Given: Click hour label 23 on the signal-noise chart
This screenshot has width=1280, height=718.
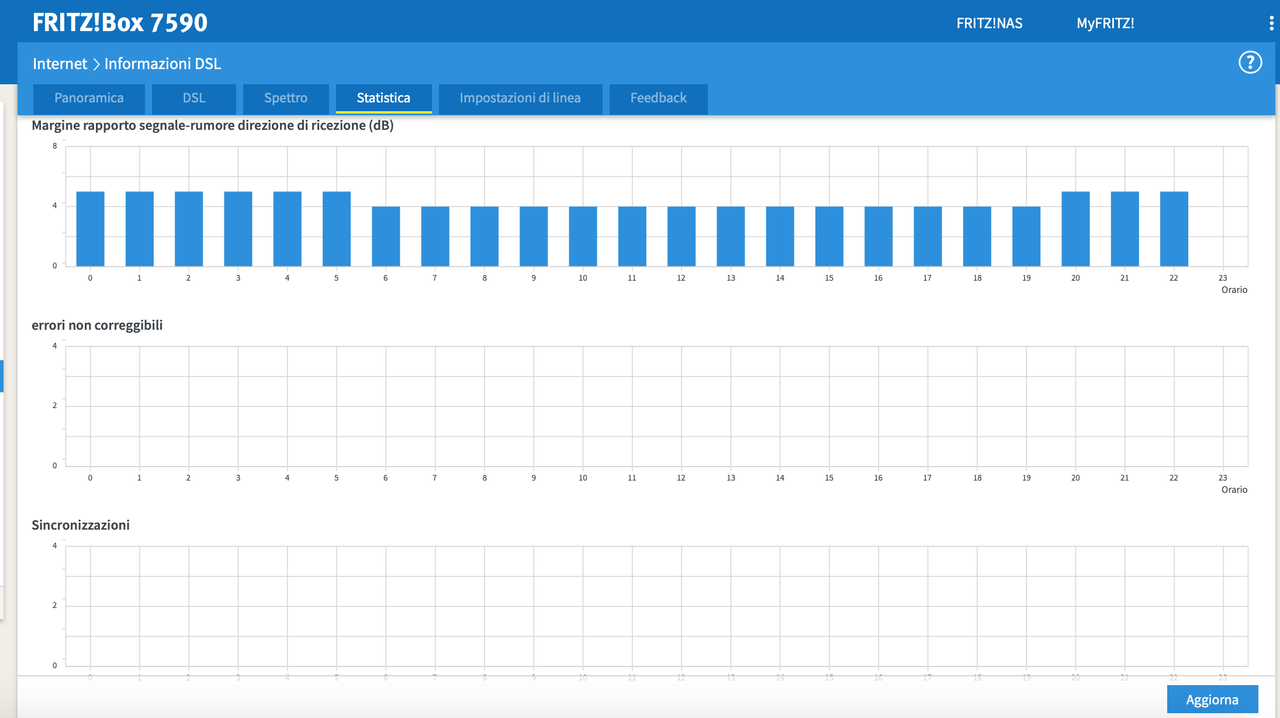Looking at the screenshot, I should [1223, 278].
